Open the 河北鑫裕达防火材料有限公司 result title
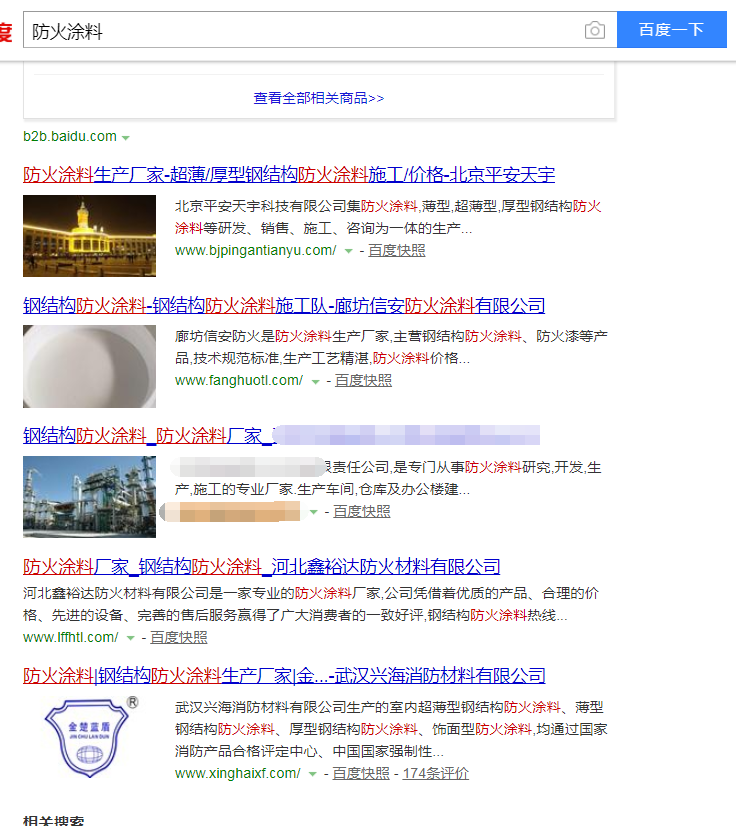The height and width of the screenshot is (826, 736). (261, 566)
